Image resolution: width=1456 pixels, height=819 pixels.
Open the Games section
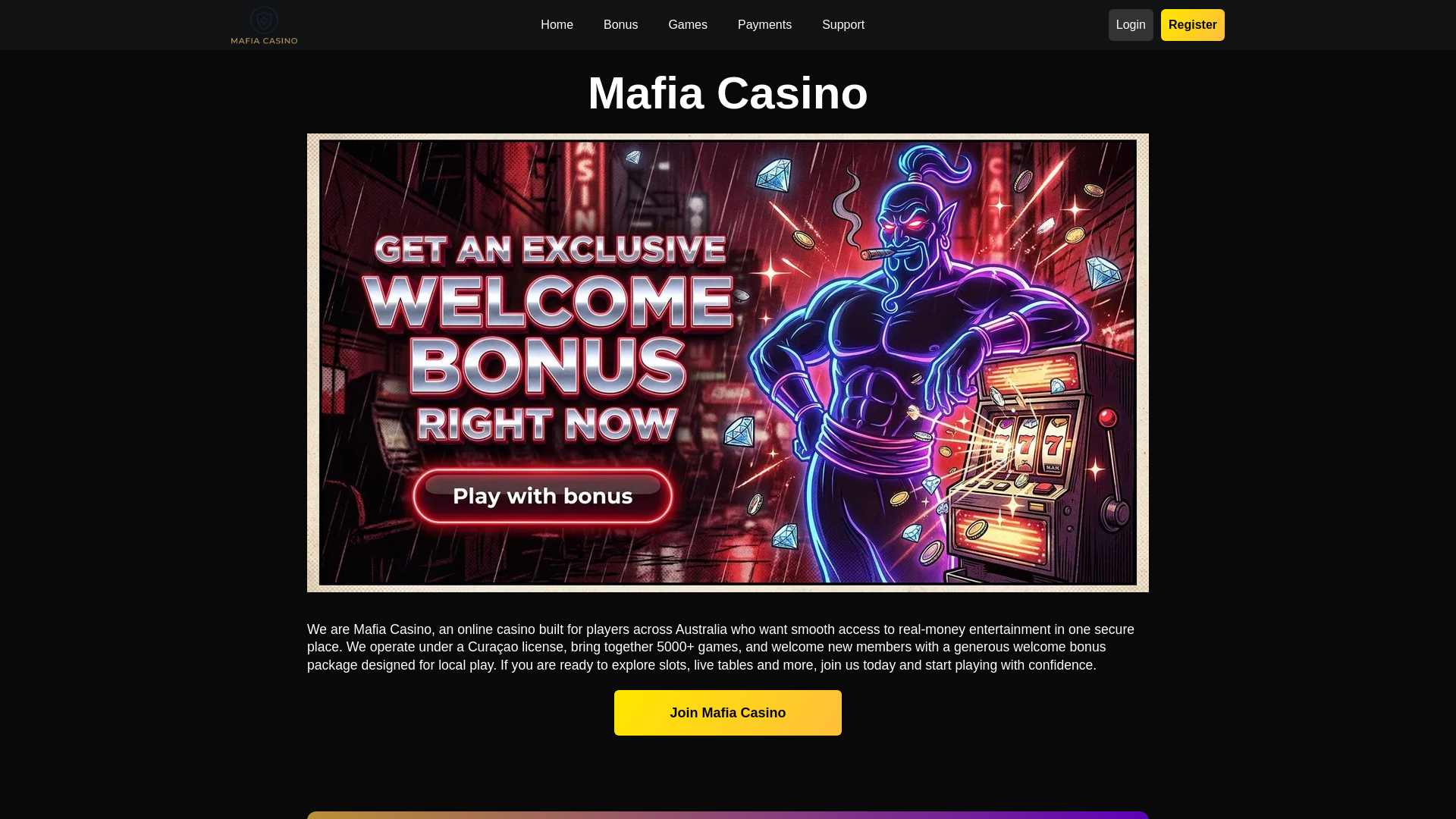pyautogui.click(x=687, y=25)
